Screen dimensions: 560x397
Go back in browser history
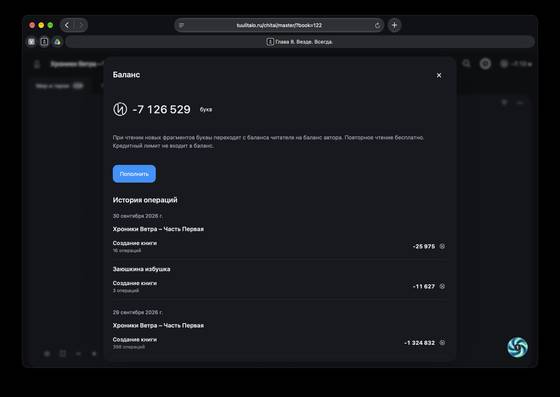tap(67, 25)
